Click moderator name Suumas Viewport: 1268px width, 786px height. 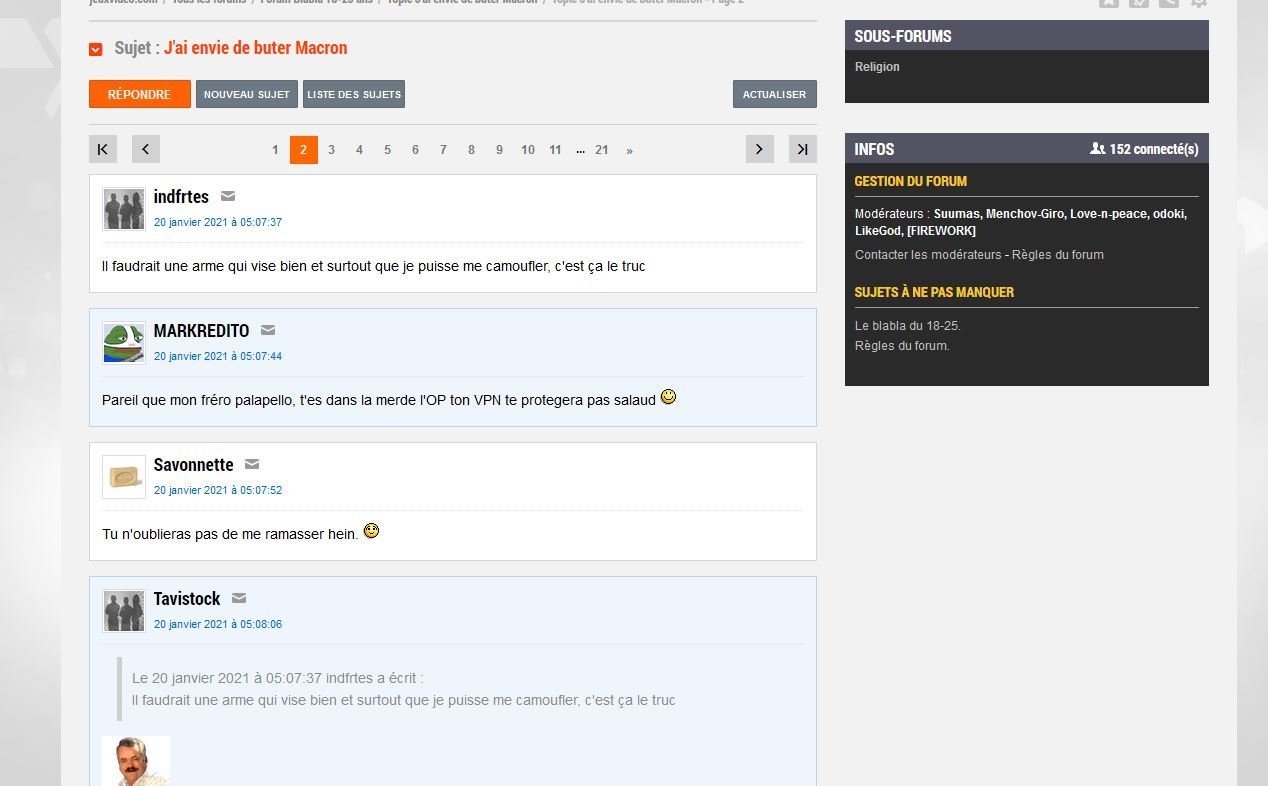(956, 214)
